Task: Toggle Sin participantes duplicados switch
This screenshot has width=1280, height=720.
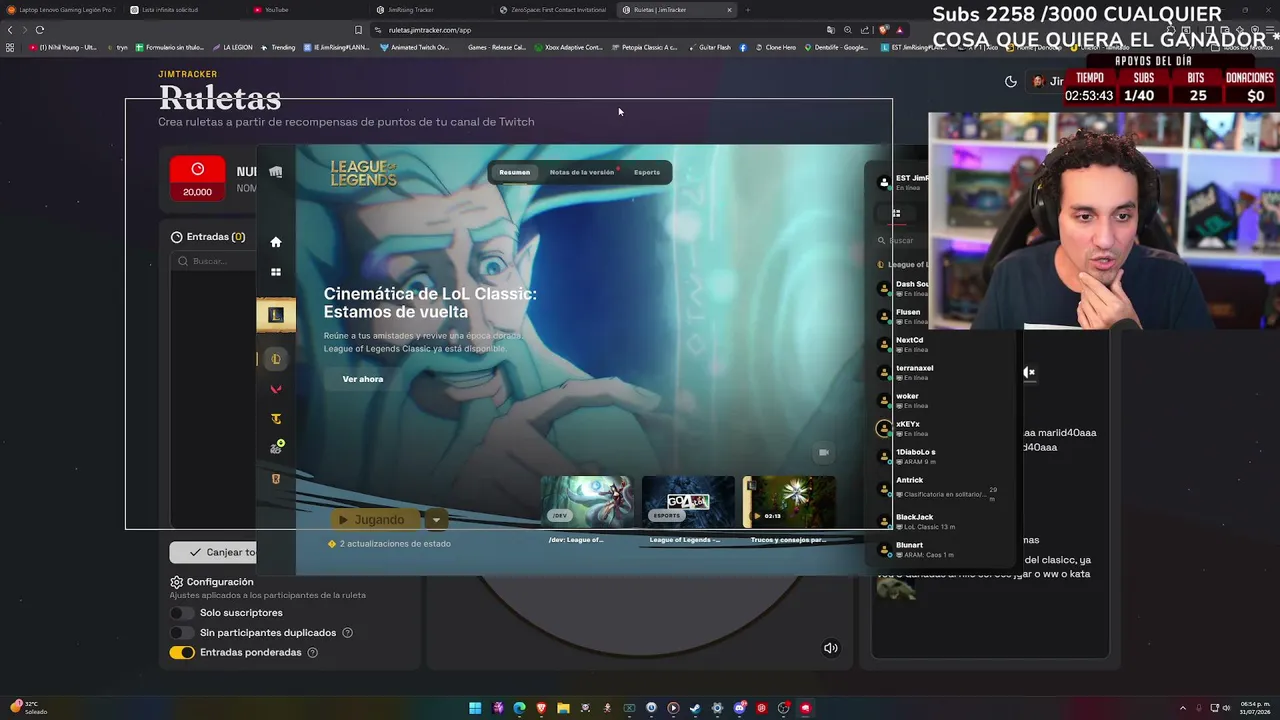Action: [182, 633]
